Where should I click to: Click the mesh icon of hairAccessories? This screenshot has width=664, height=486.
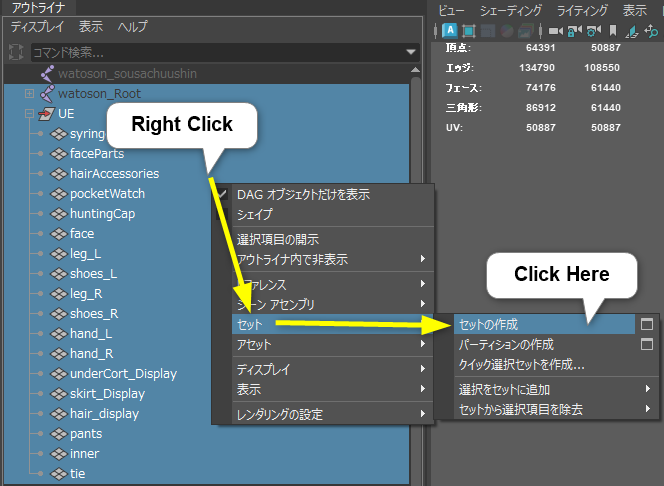(58, 174)
